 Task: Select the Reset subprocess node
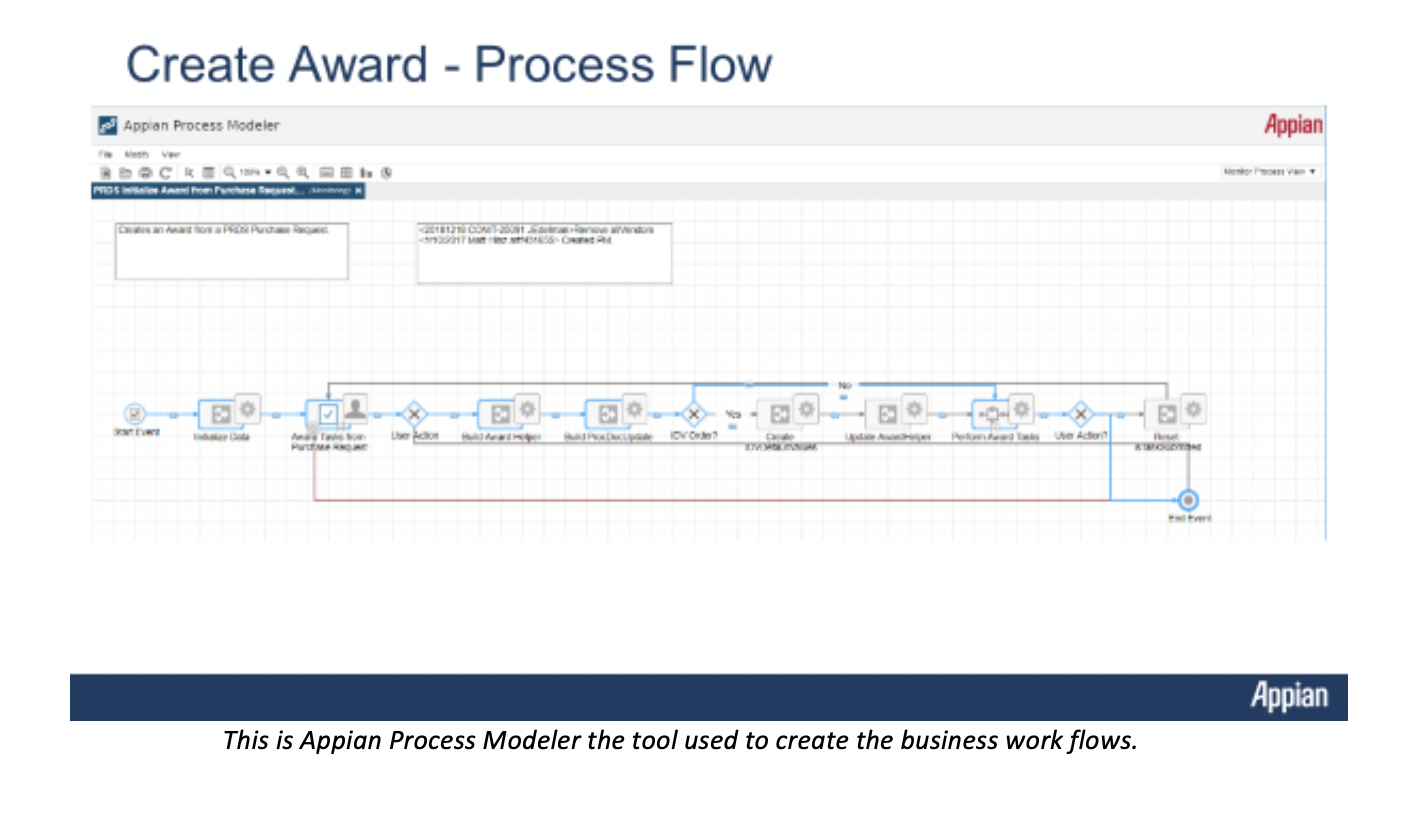(x=1167, y=414)
